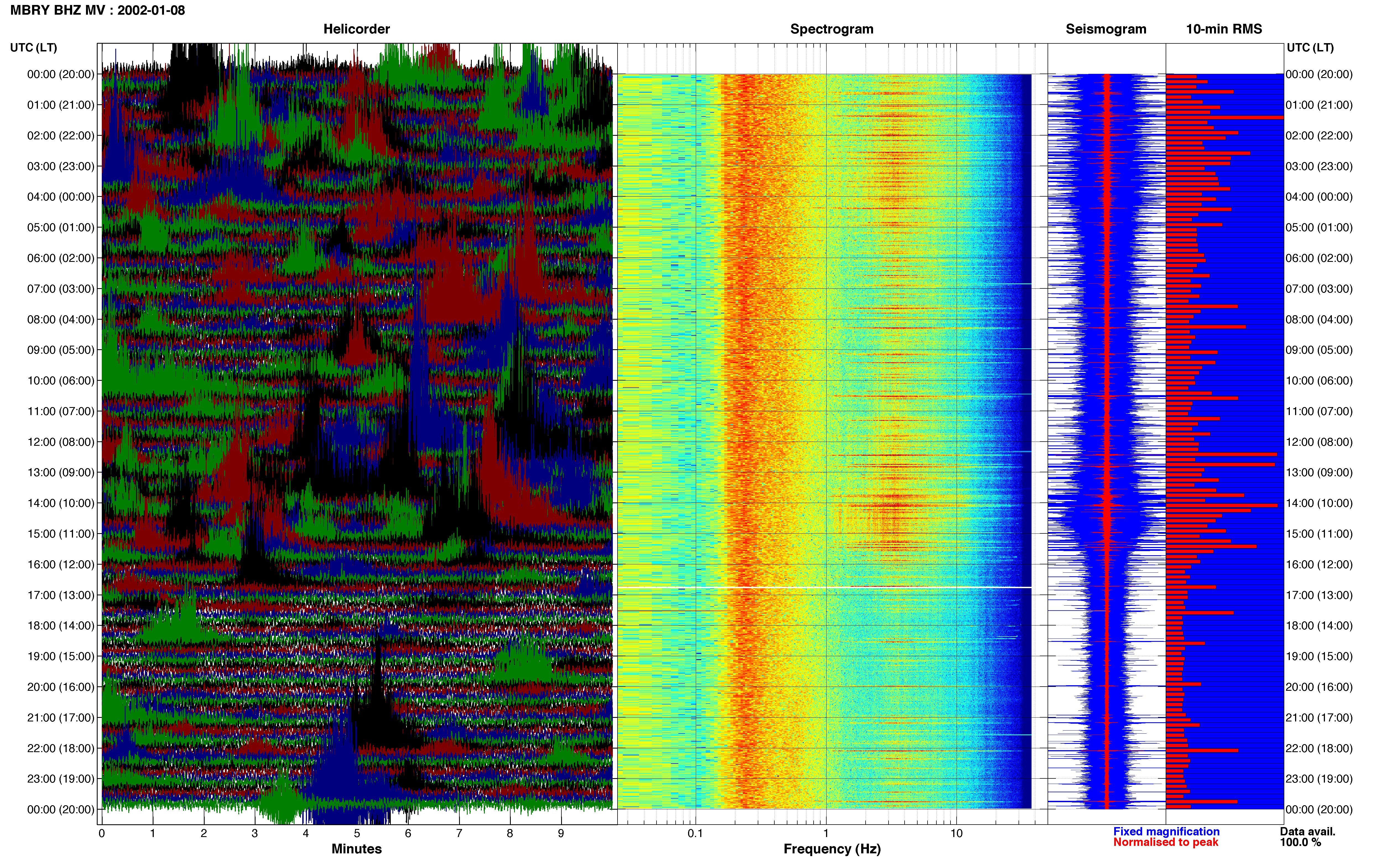Click the 19:00 (15:00) label beside the Helicorder
1388x868 pixels.
pos(61,656)
